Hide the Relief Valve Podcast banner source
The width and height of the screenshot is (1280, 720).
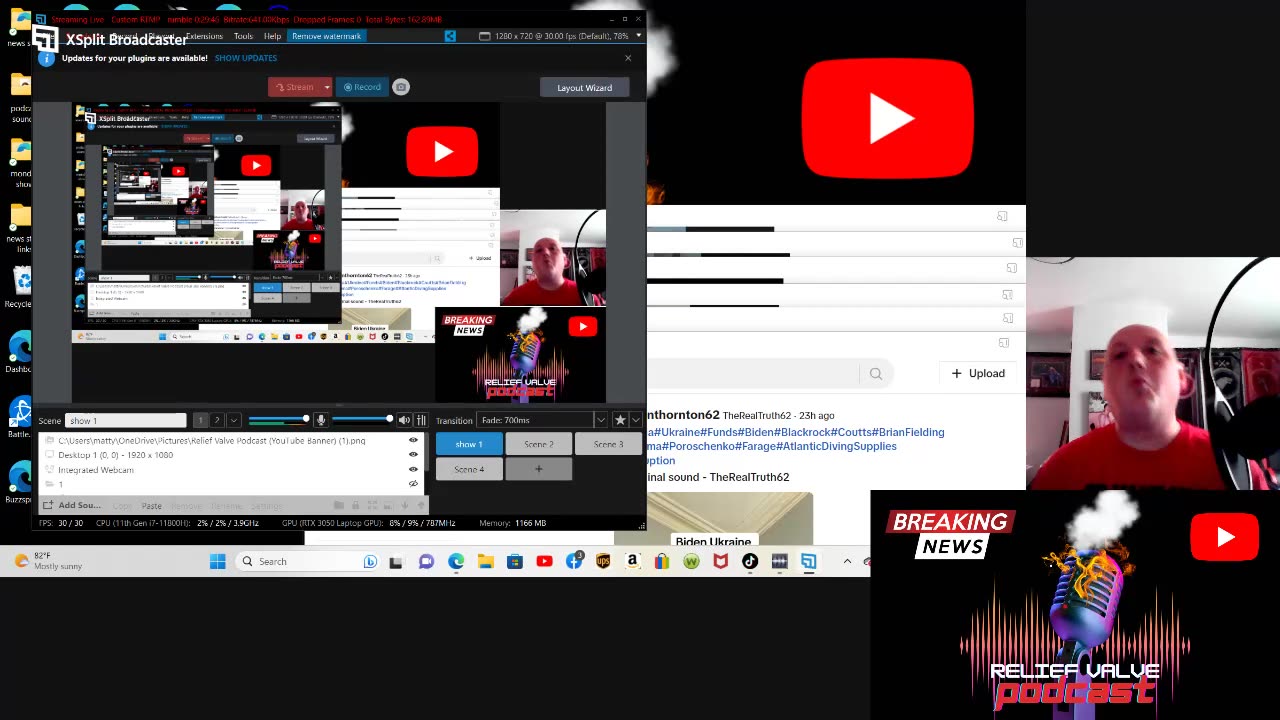pyautogui.click(x=413, y=440)
